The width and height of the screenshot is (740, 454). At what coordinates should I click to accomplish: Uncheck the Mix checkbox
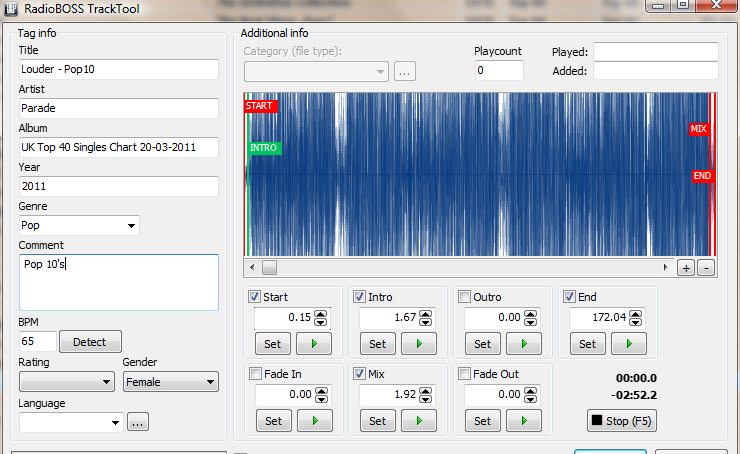coord(360,374)
